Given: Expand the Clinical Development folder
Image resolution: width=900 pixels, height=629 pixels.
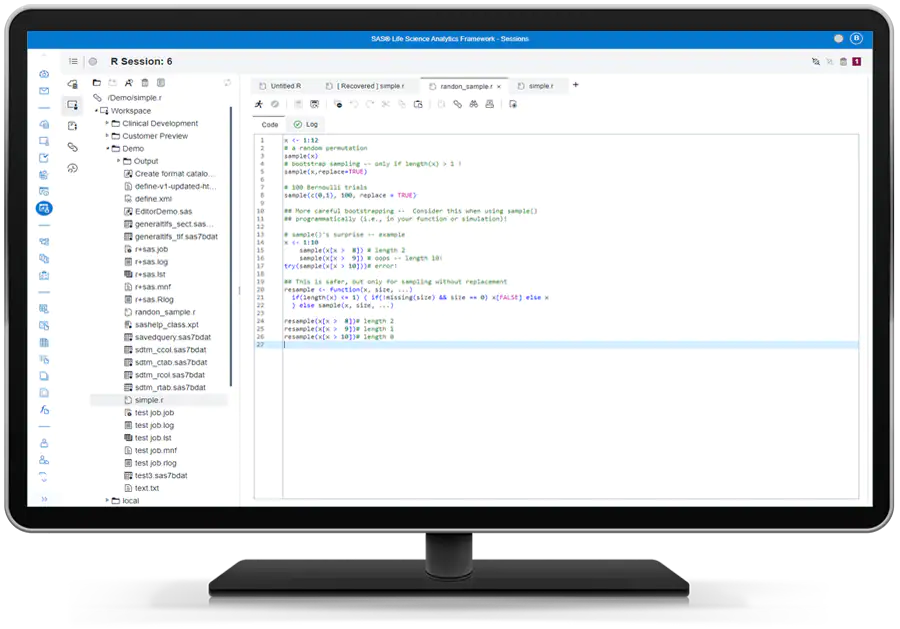Looking at the screenshot, I should 107,123.
